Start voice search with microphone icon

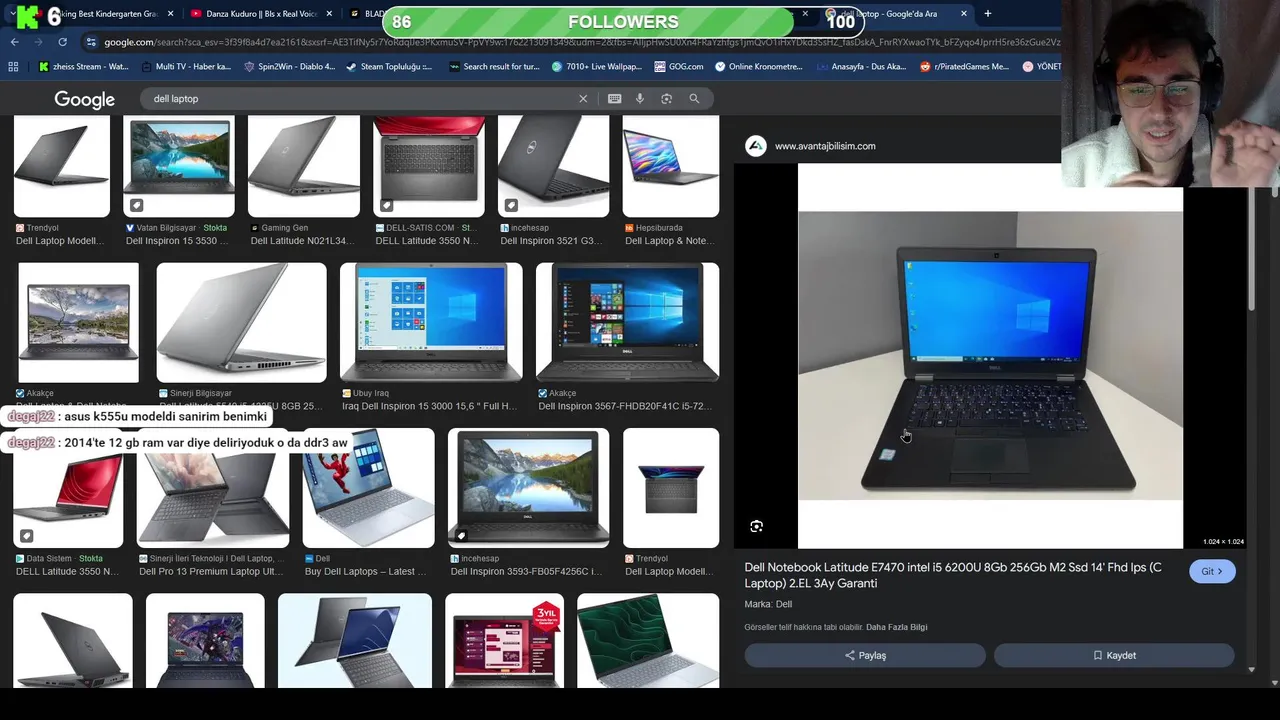(640, 99)
